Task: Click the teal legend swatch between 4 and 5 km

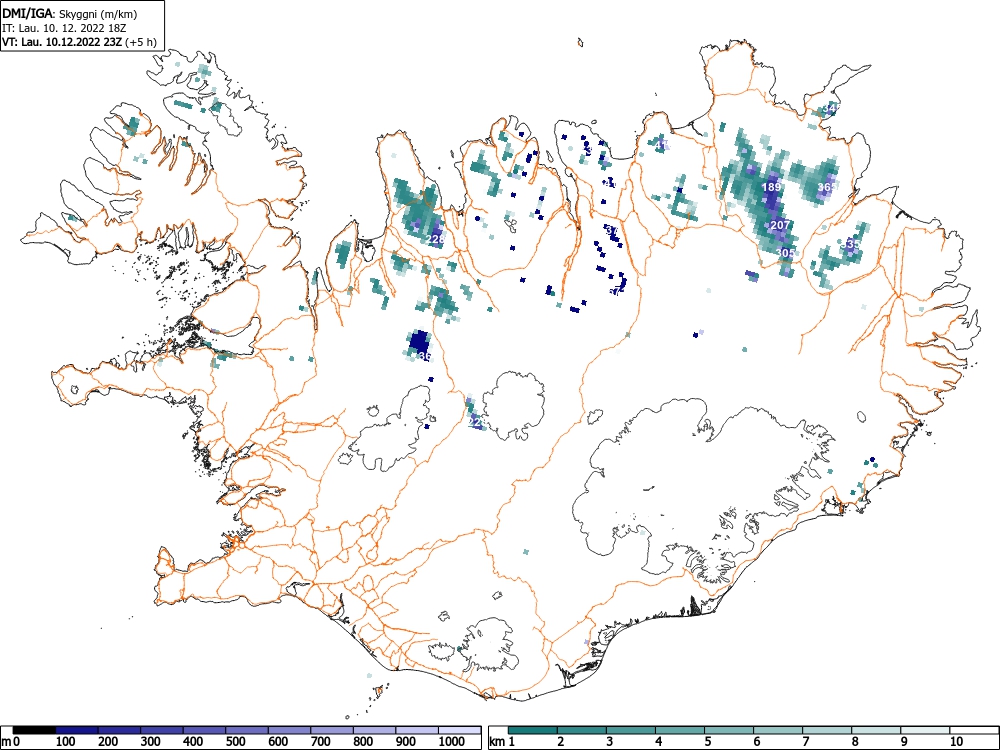Action: [680, 730]
